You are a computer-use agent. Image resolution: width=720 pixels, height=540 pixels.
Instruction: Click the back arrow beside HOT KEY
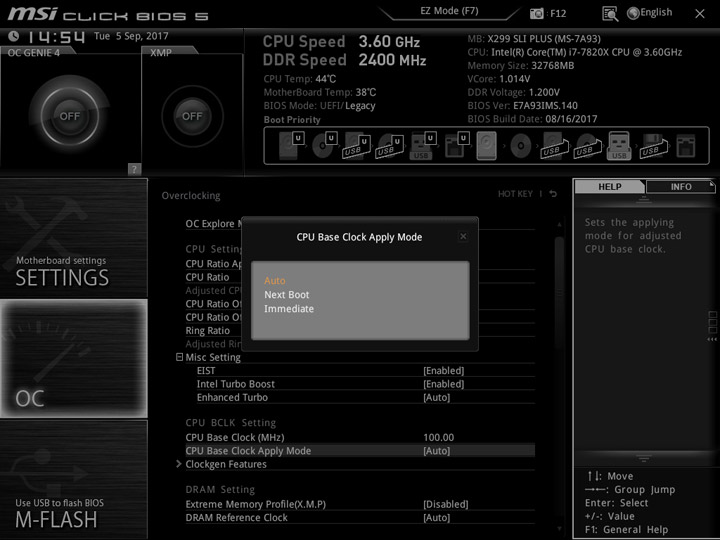tap(553, 194)
